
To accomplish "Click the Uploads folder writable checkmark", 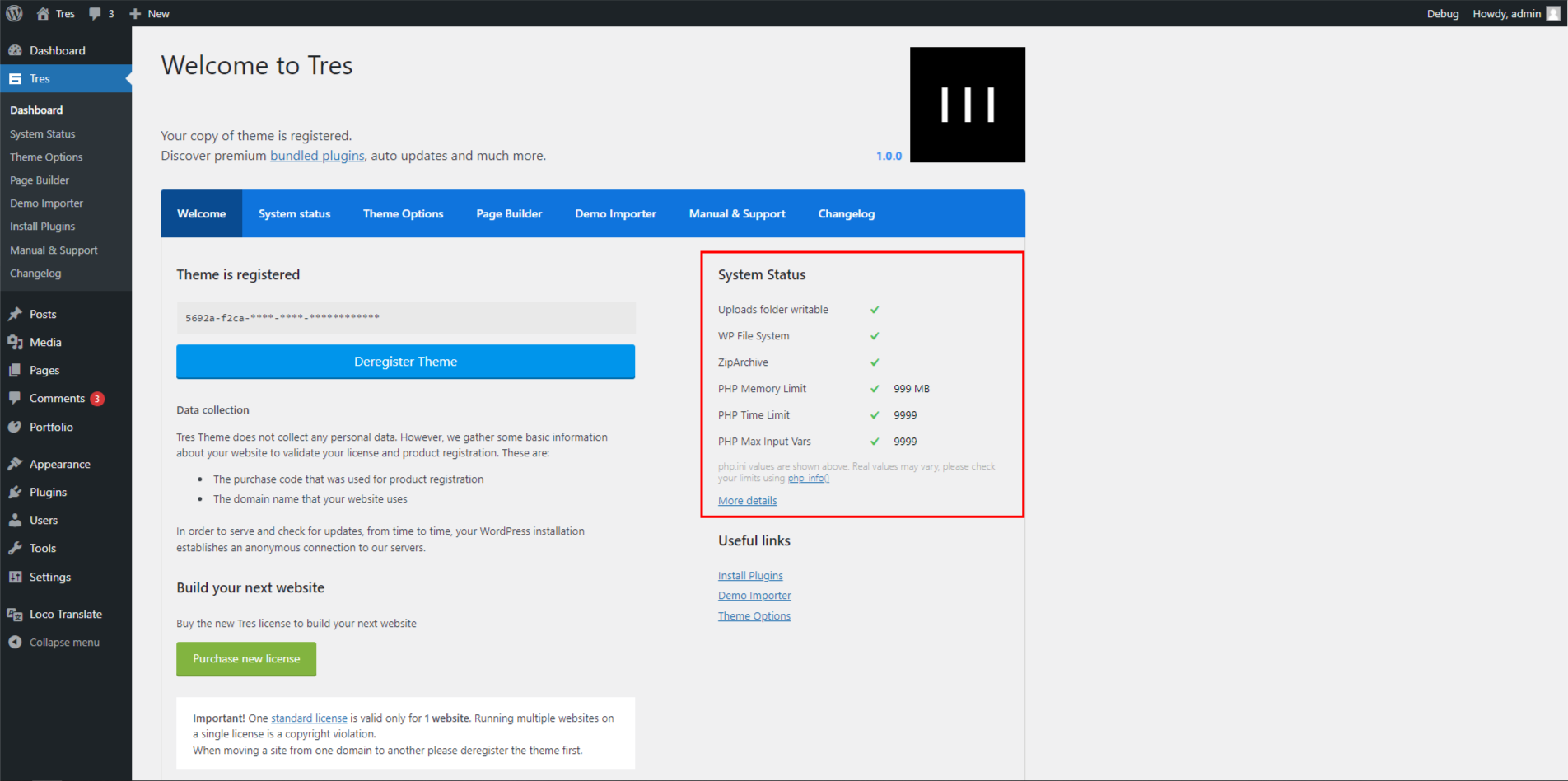I will point(875,310).
